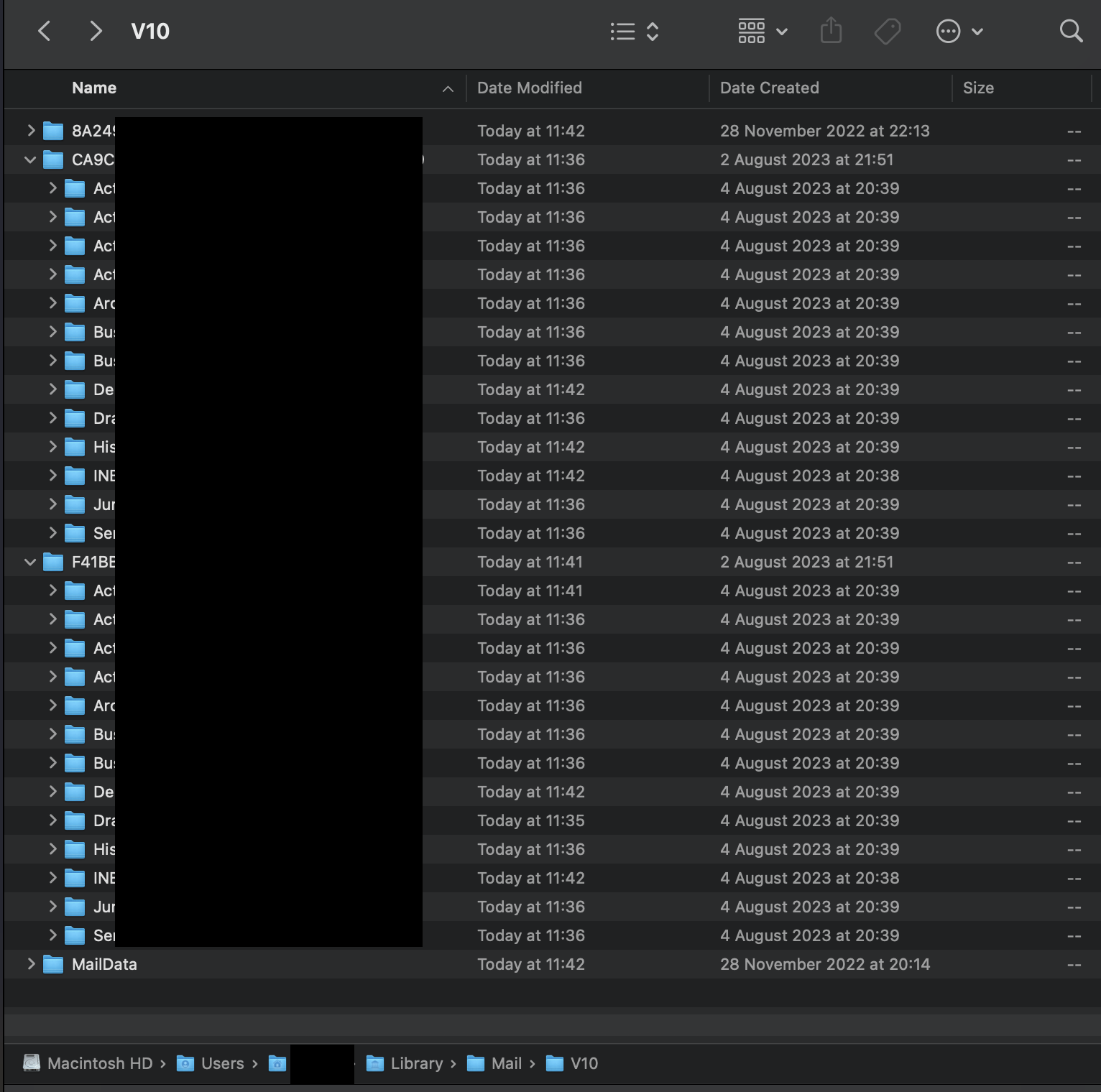The image size is (1101, 1092).
Task: Select the CA9C folder icon
Action: click(53, 159)
